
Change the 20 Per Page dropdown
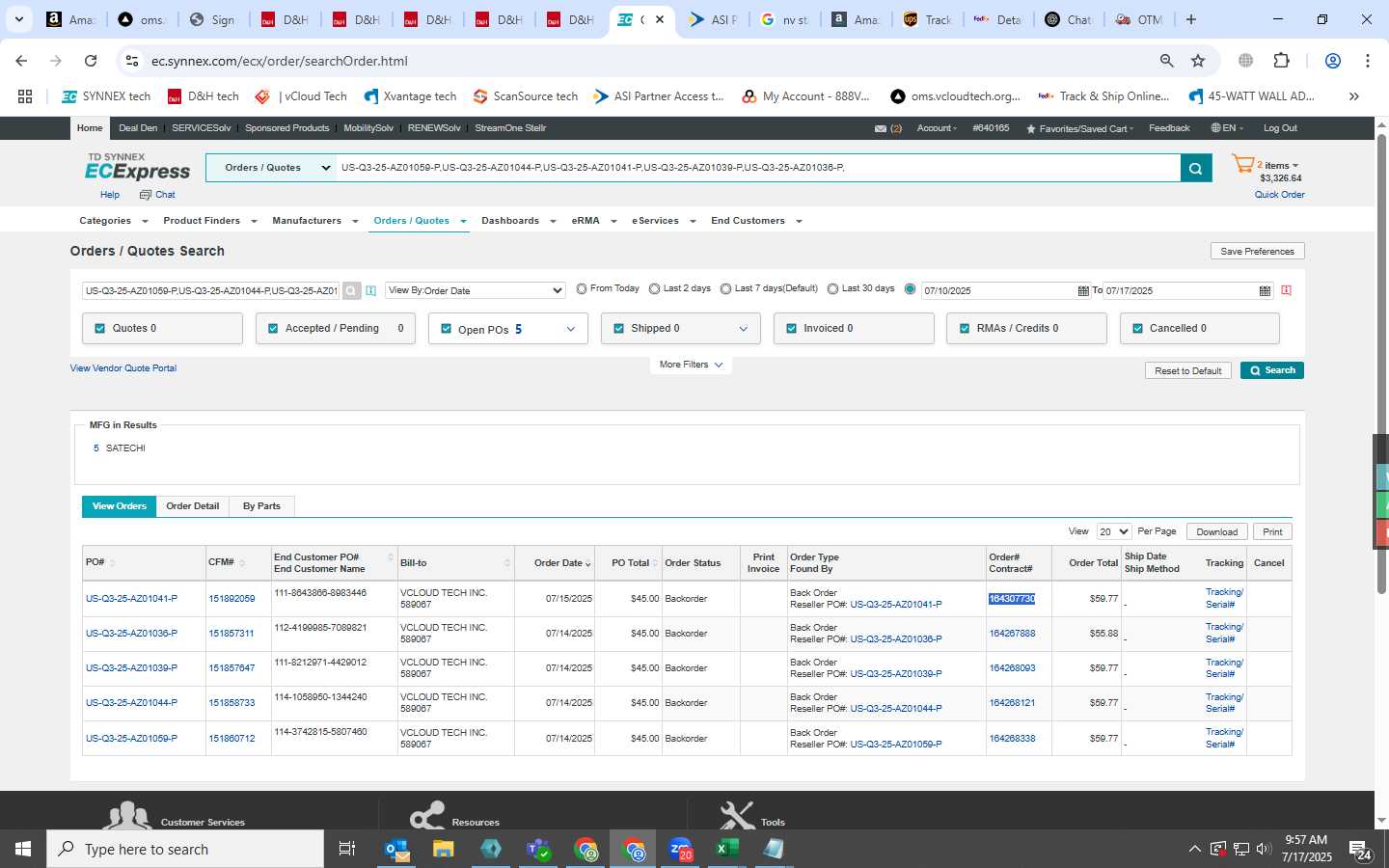1114,532
